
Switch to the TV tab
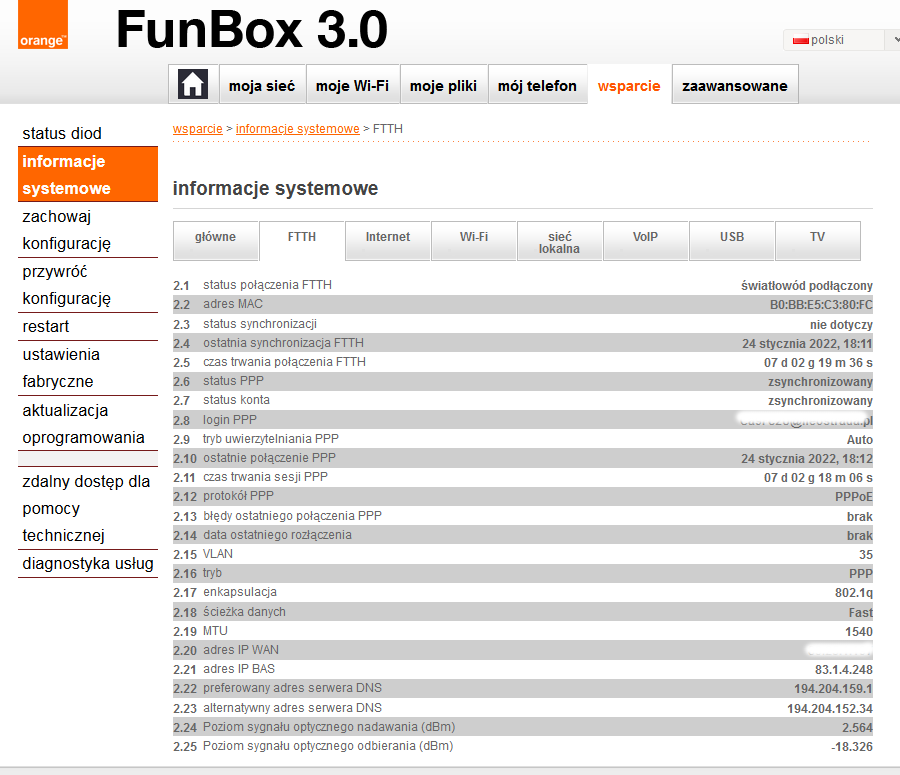coord(817,238)
